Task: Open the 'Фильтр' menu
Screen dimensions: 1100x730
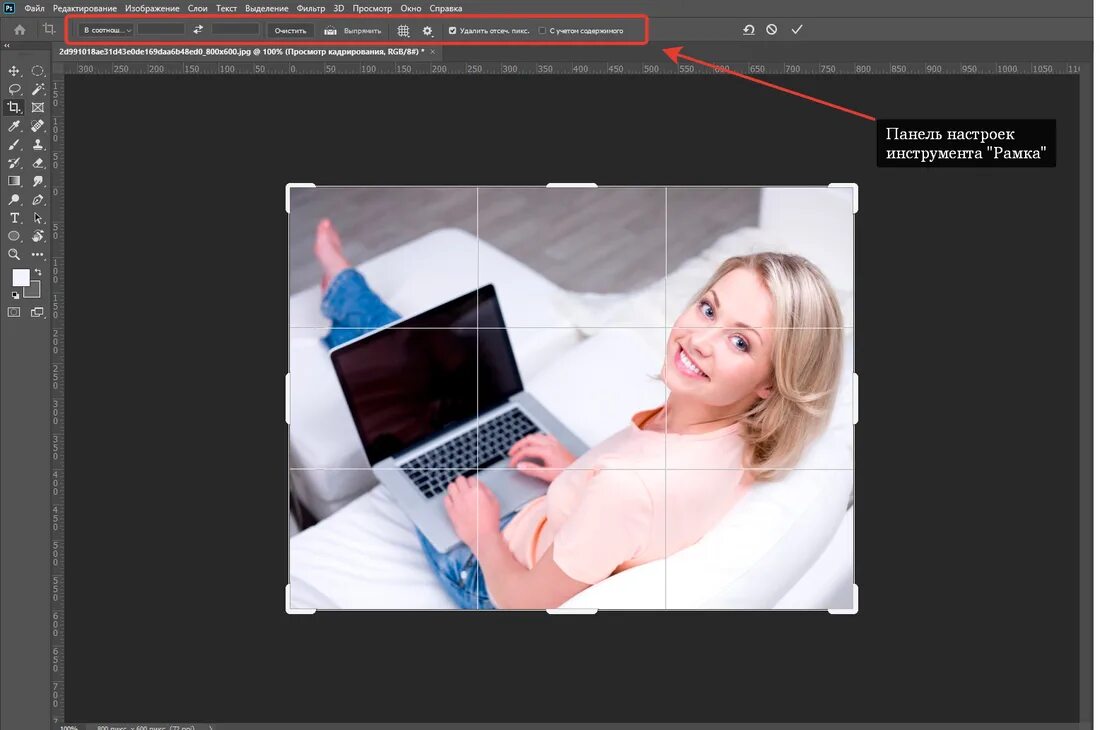Action: (311, 8)
